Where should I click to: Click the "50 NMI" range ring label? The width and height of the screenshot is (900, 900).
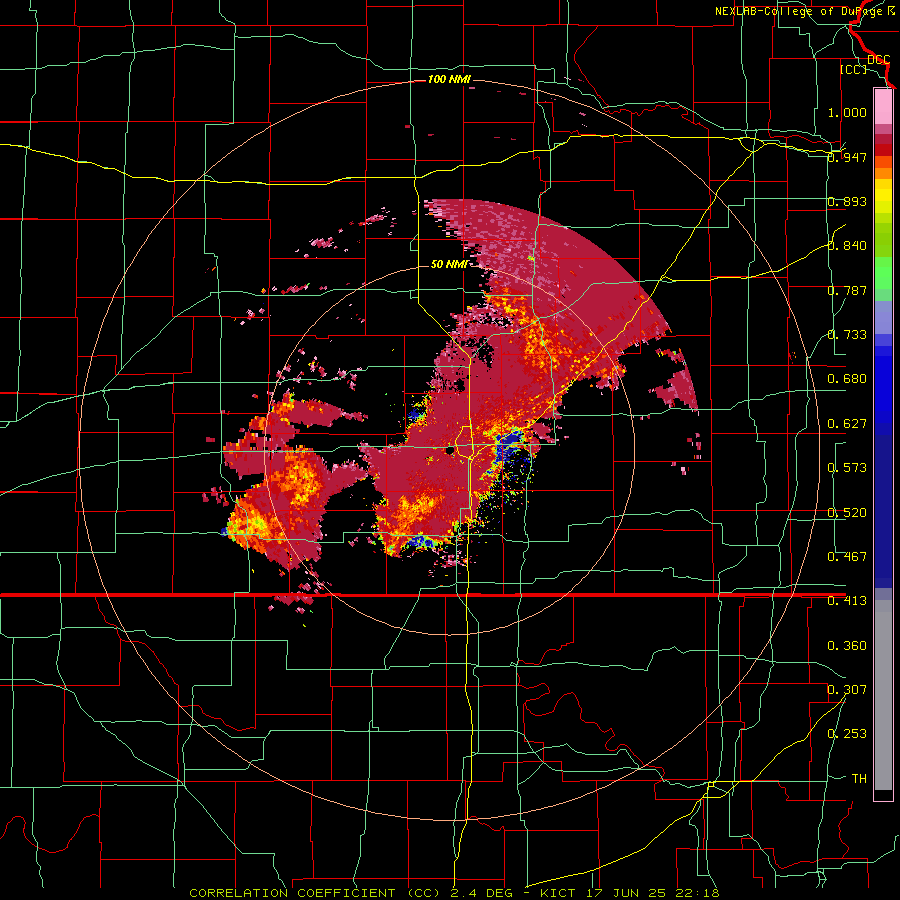click(449, 264)
